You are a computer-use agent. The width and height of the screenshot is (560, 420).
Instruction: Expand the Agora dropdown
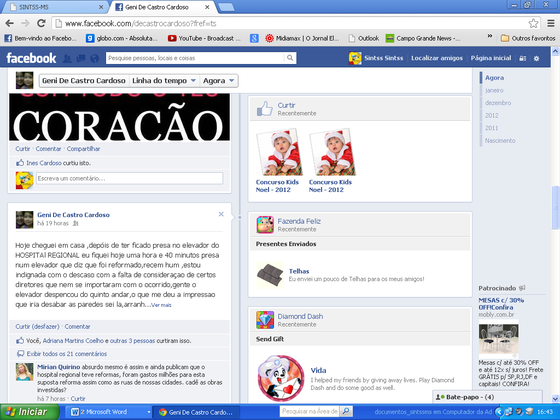tap(219, 81)
